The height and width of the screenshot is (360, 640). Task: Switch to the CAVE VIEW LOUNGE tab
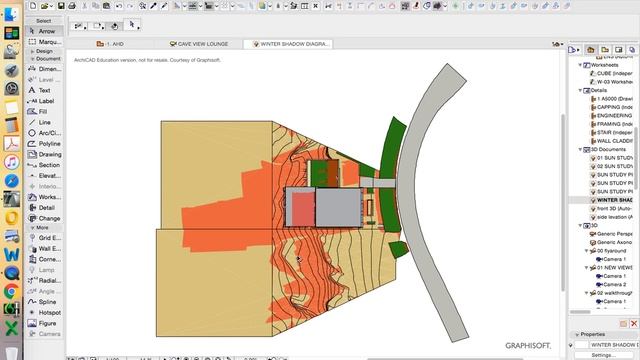click(x=199, y=44)
